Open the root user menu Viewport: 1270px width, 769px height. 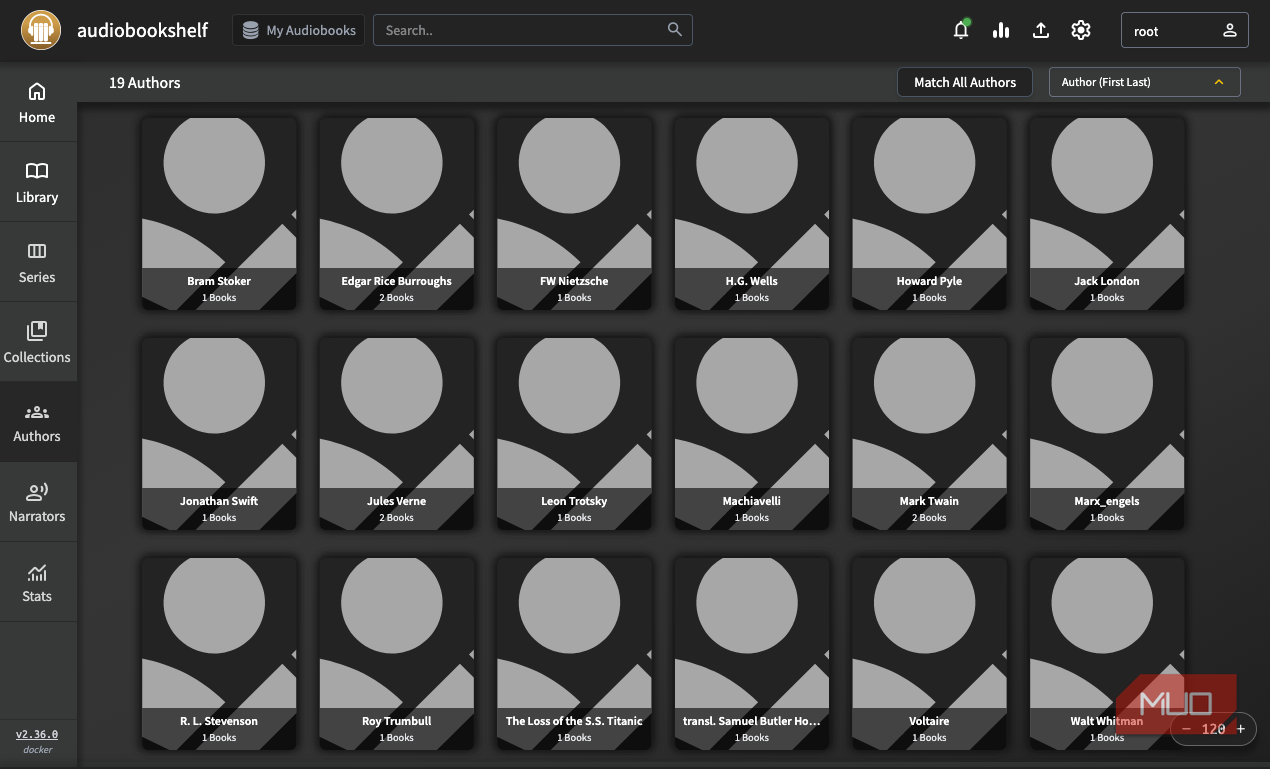coord(1184,30)
